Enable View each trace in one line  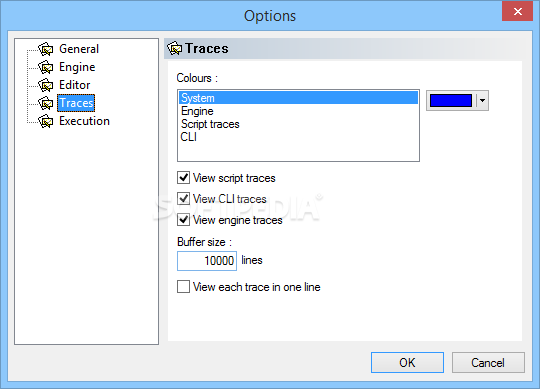[183, 286]
